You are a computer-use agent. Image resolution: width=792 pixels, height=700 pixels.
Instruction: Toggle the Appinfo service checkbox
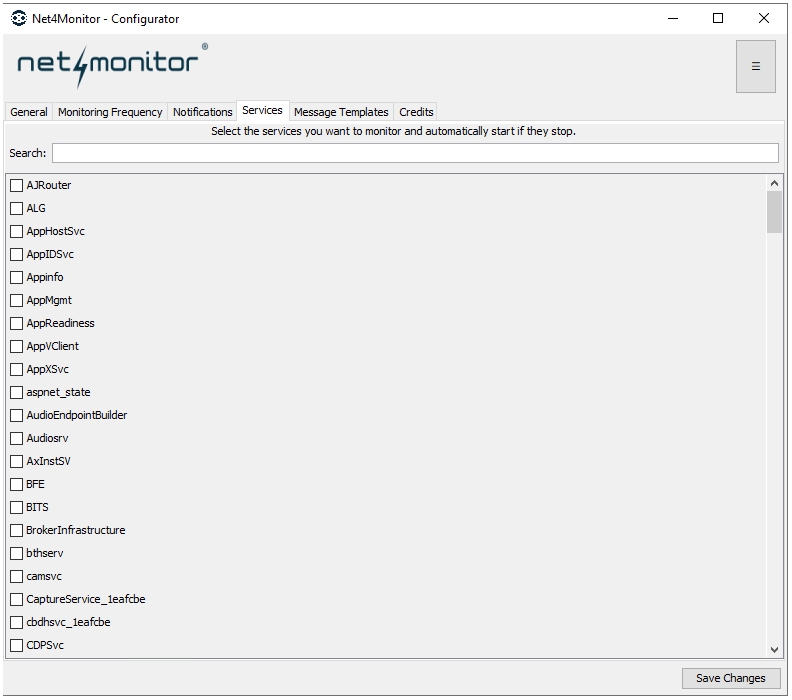click(x=17, y=277)
